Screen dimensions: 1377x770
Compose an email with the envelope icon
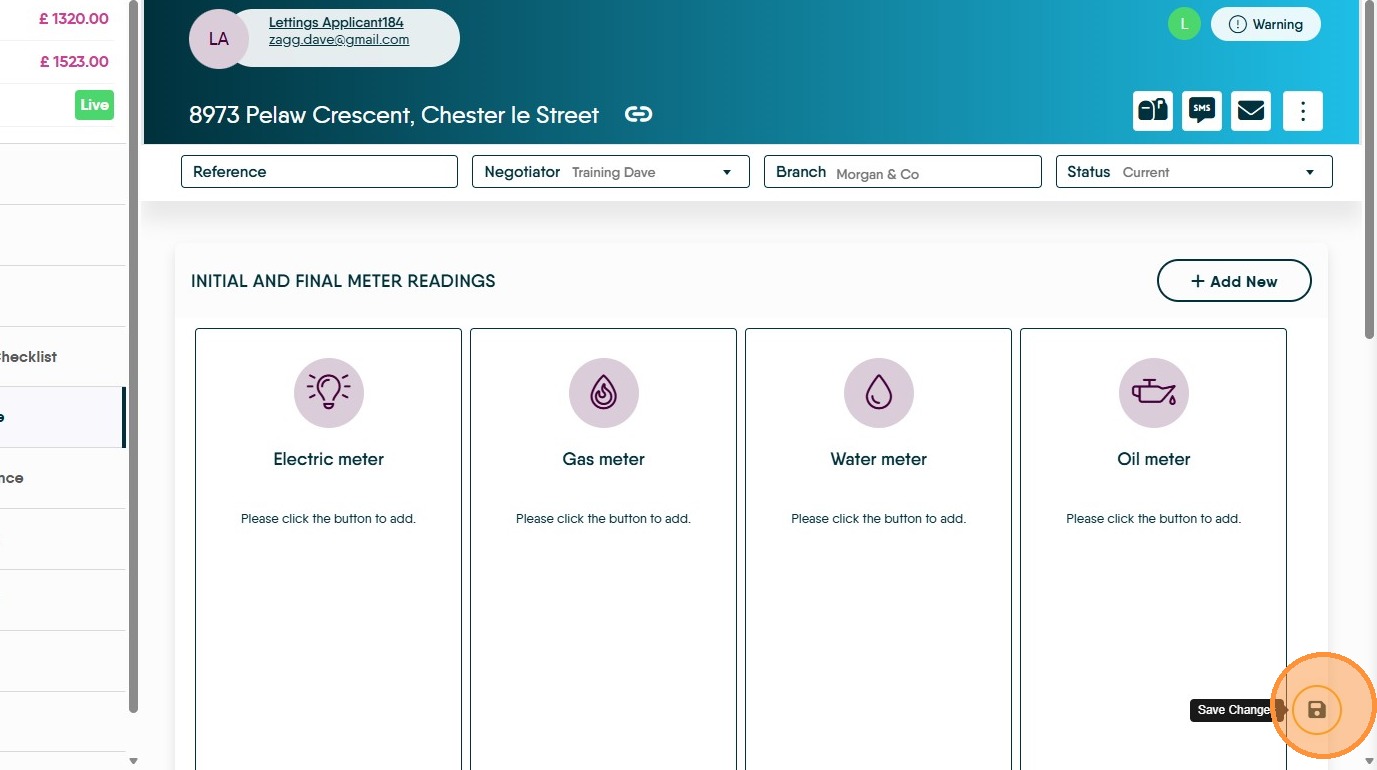(x=1251, y=111)
